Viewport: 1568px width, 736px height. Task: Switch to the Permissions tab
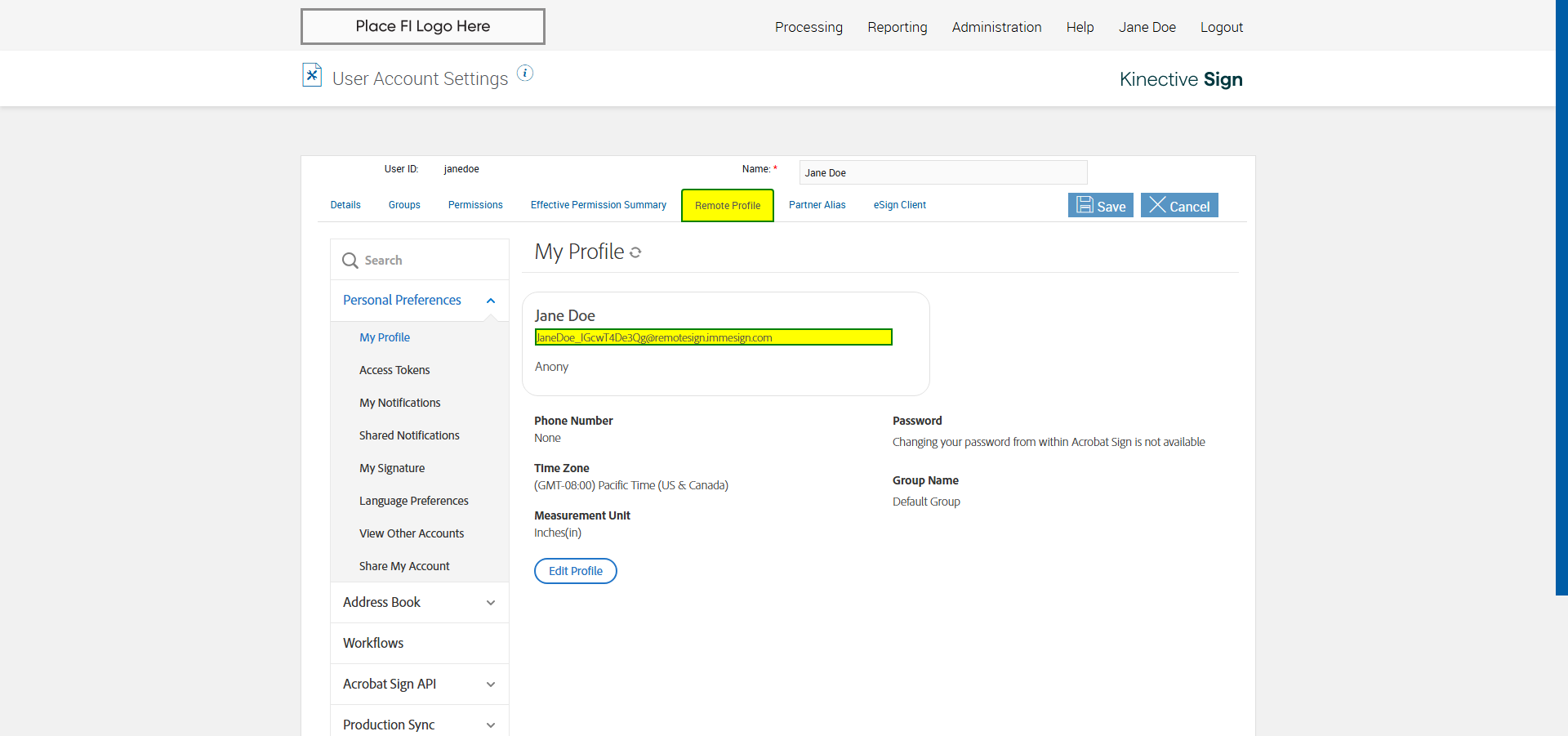tap(475, 205)
